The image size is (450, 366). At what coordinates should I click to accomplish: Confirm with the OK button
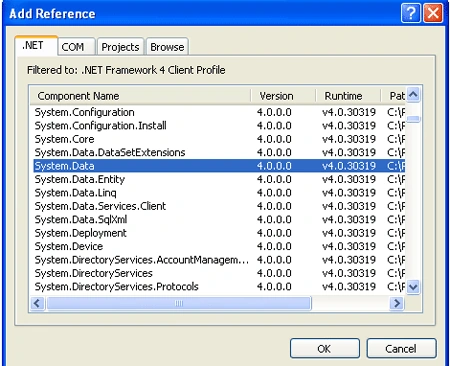point(325,349)
